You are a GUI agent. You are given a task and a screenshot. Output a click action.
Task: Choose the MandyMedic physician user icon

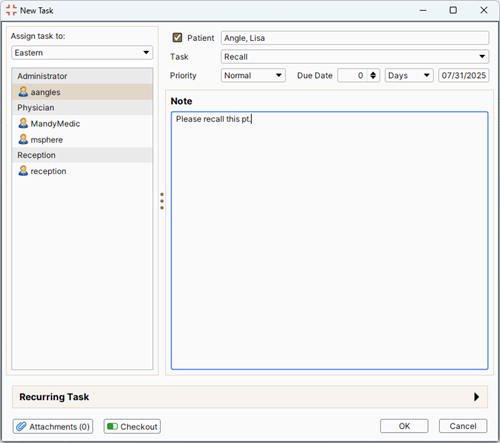[23, 123]
